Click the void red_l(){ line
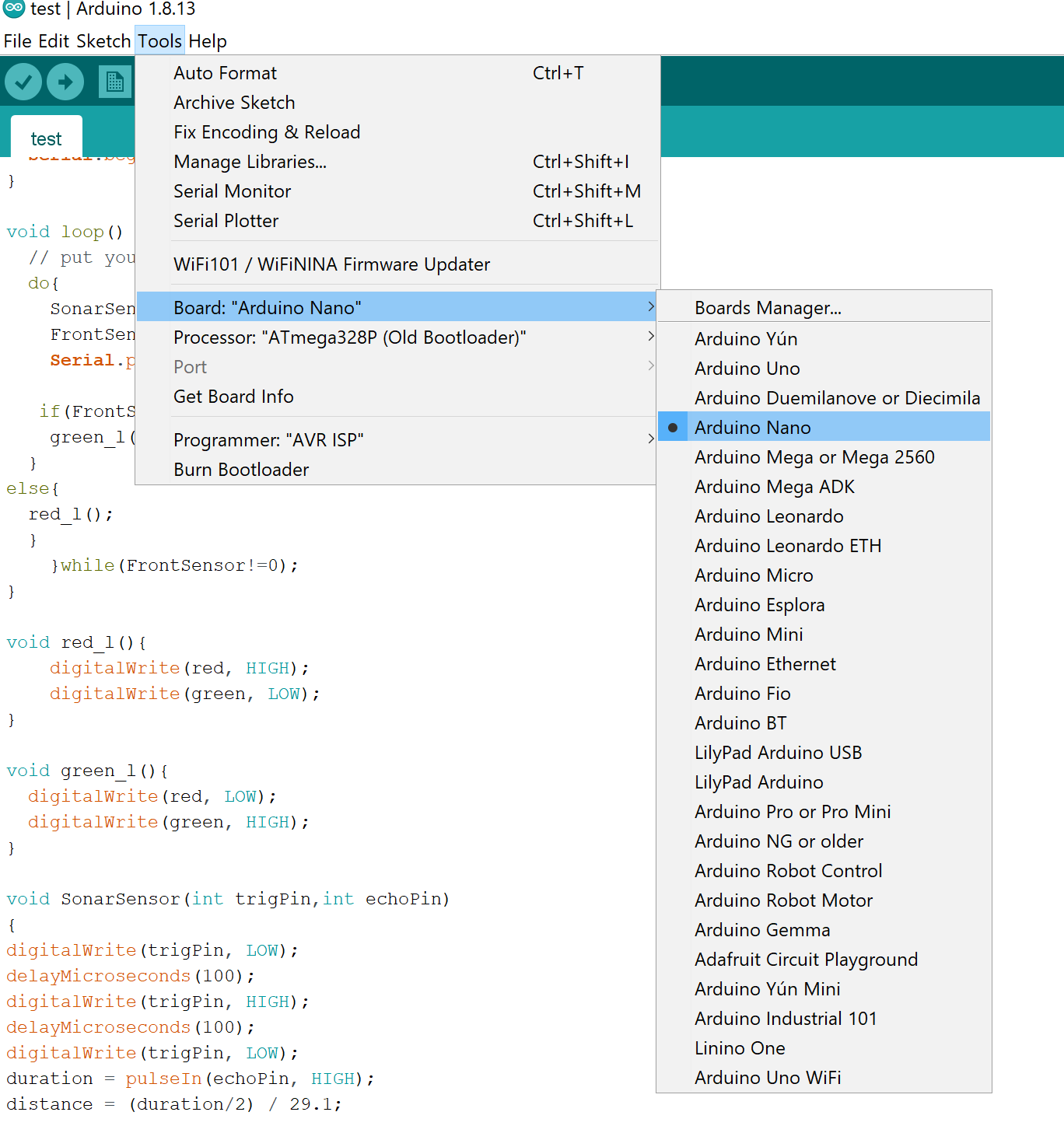 click(x=76, y=642)
